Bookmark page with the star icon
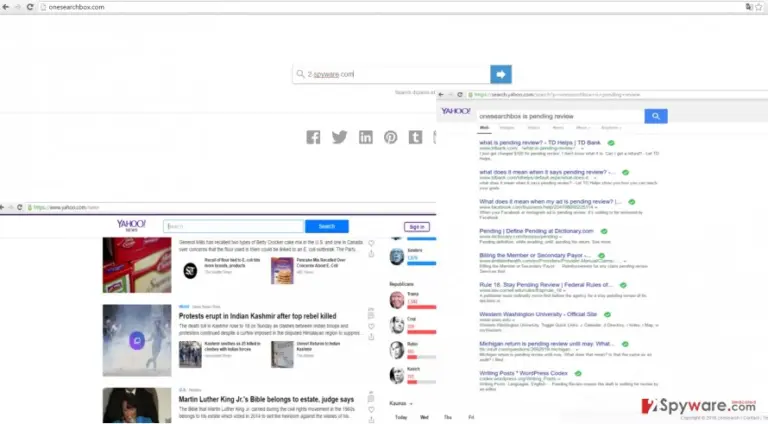Screen dimensions: 768x424 [x=759, y=7]
